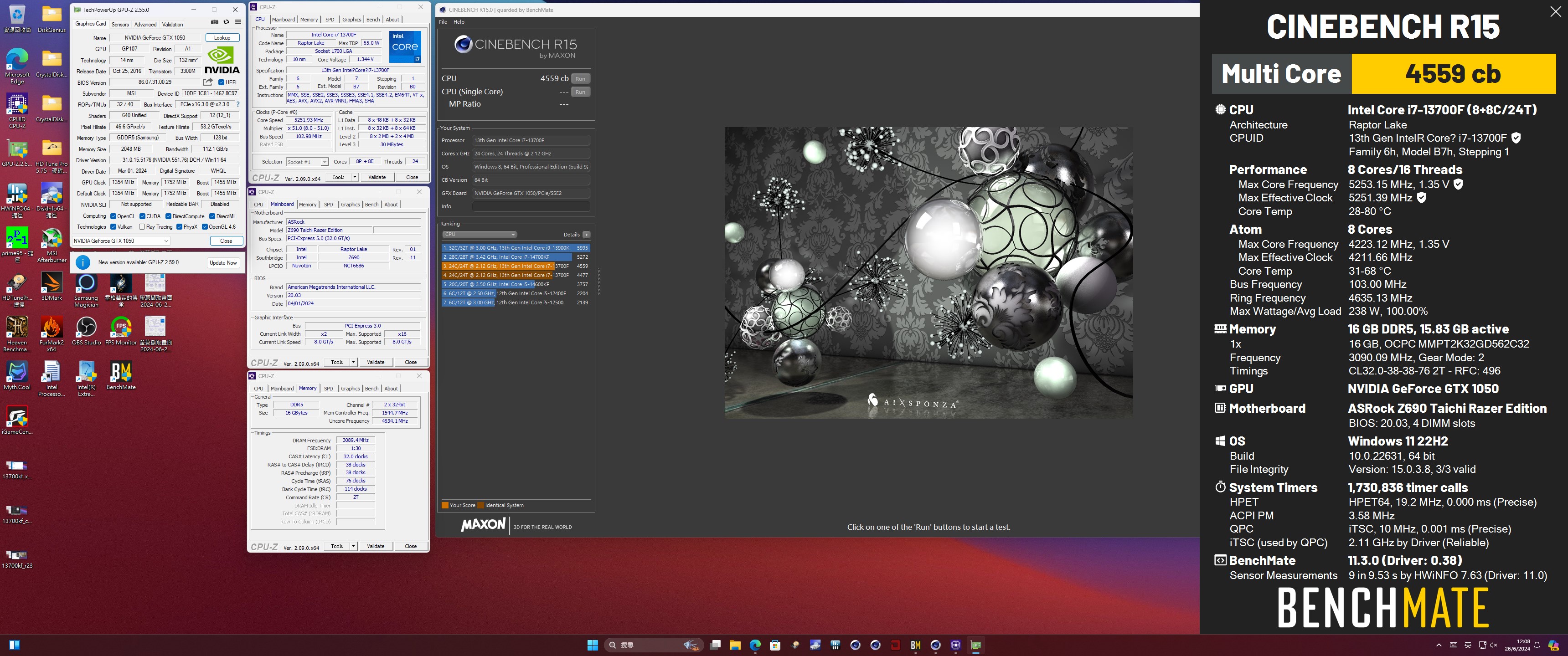1568x656 pixels.
Task: Take a GPU-Z screenshot with camera icon
Action: 214,22
